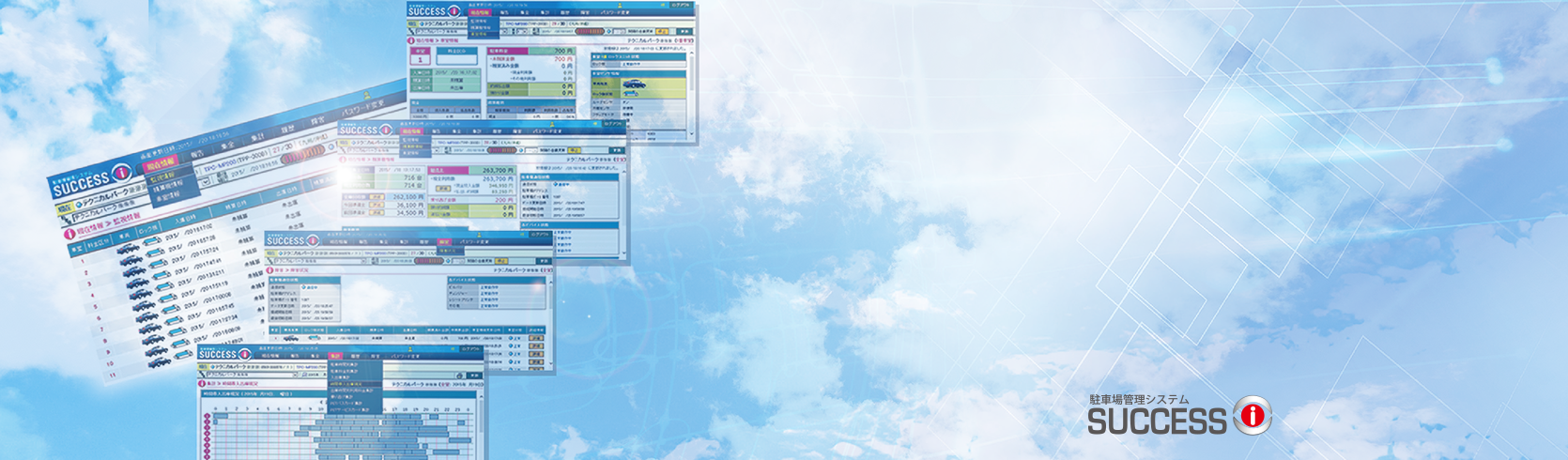Click the 263,700 円 total amount
This screenshot has width=1568, height=460.
(498, 170)
